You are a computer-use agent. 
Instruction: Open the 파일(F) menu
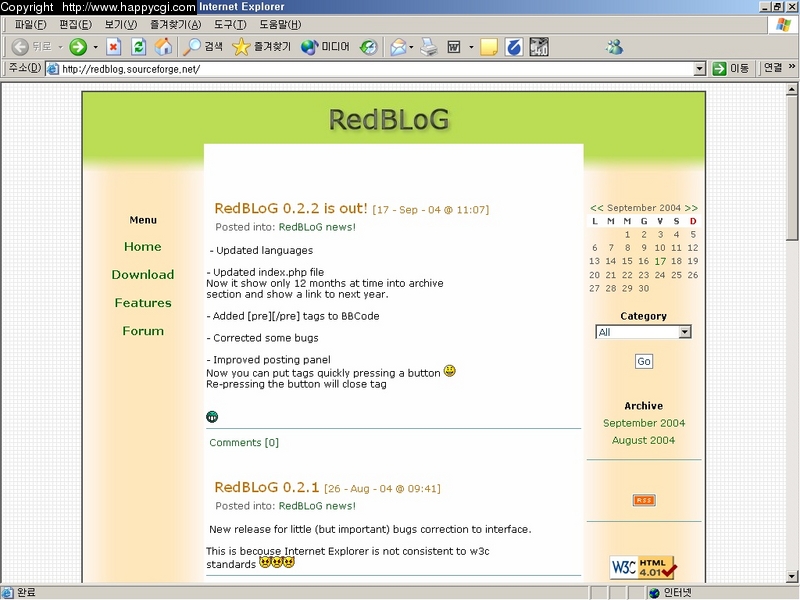tap(31, 24)
